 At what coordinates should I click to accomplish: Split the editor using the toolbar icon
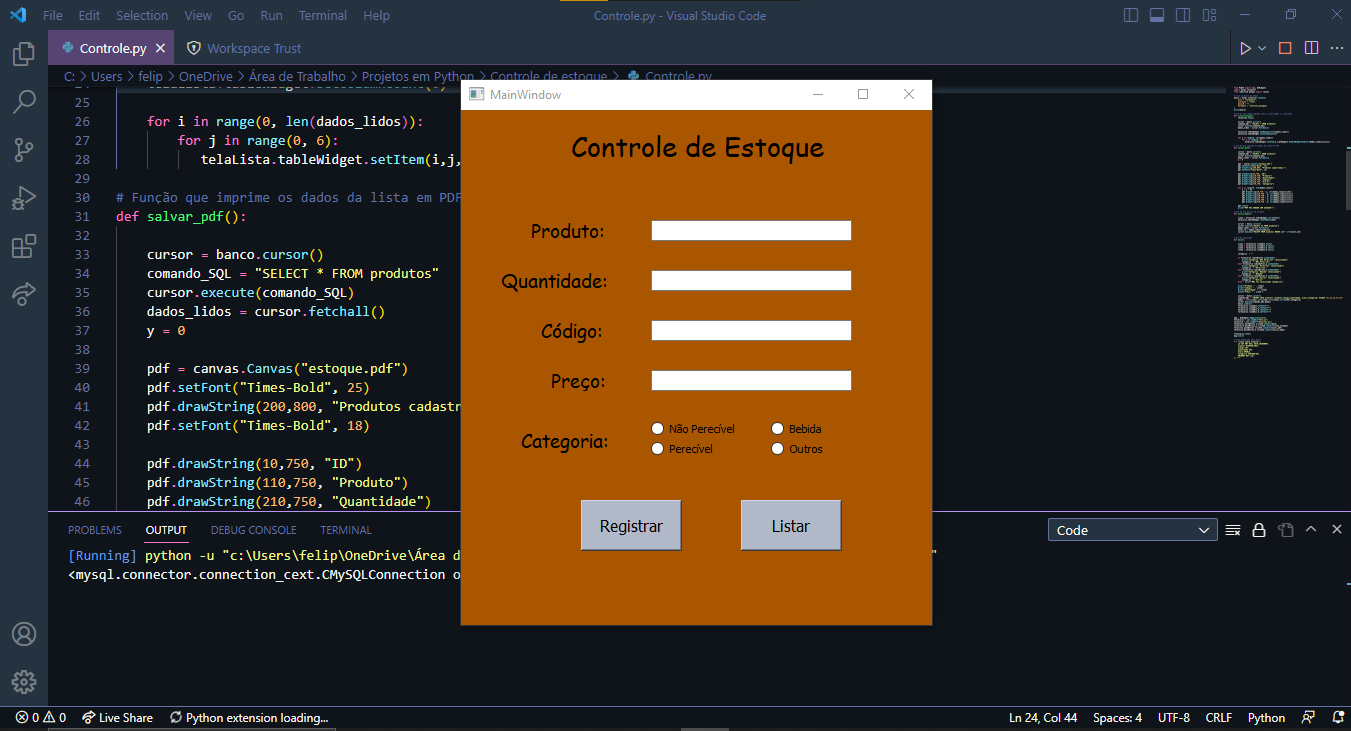click(1313, 47)
